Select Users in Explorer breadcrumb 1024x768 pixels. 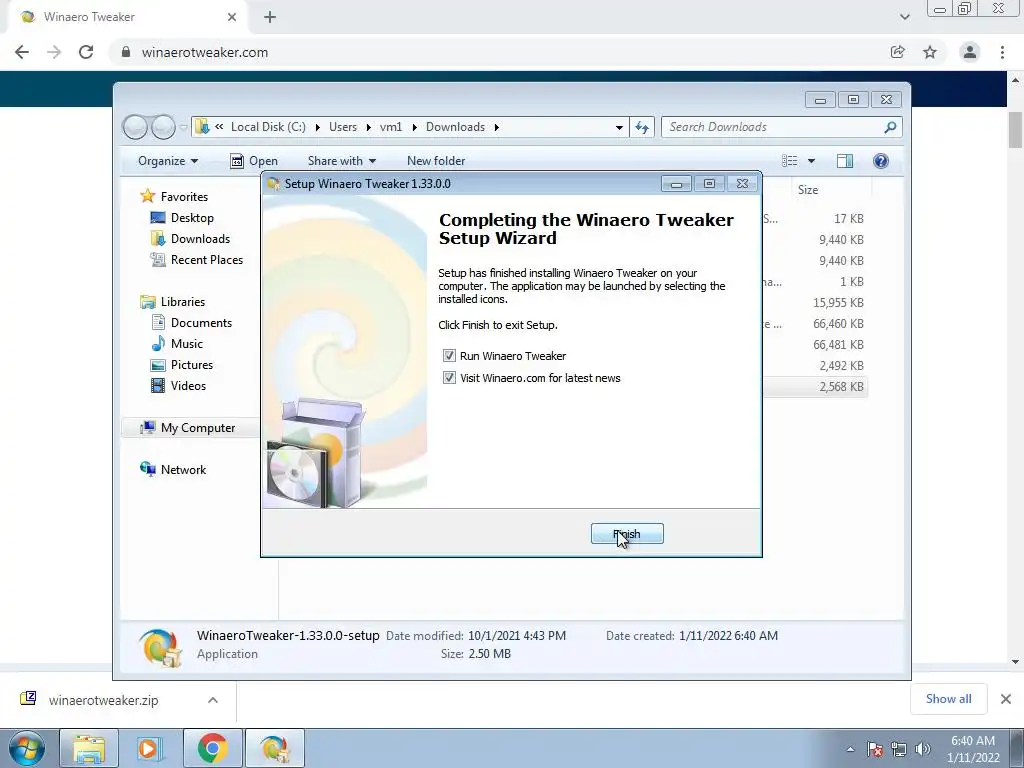click(x=343, y=127)
